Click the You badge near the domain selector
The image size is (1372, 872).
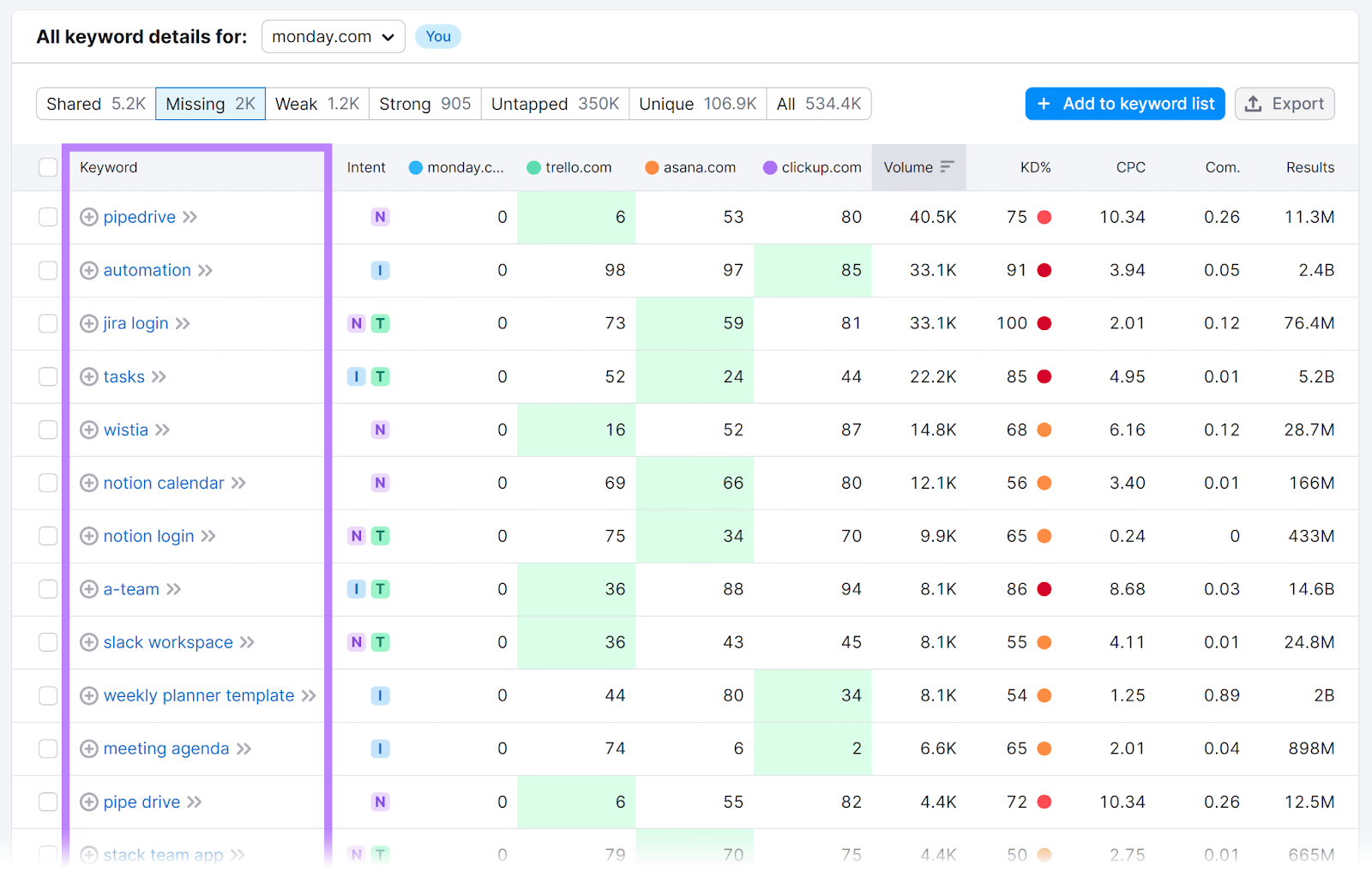point(438,36)
